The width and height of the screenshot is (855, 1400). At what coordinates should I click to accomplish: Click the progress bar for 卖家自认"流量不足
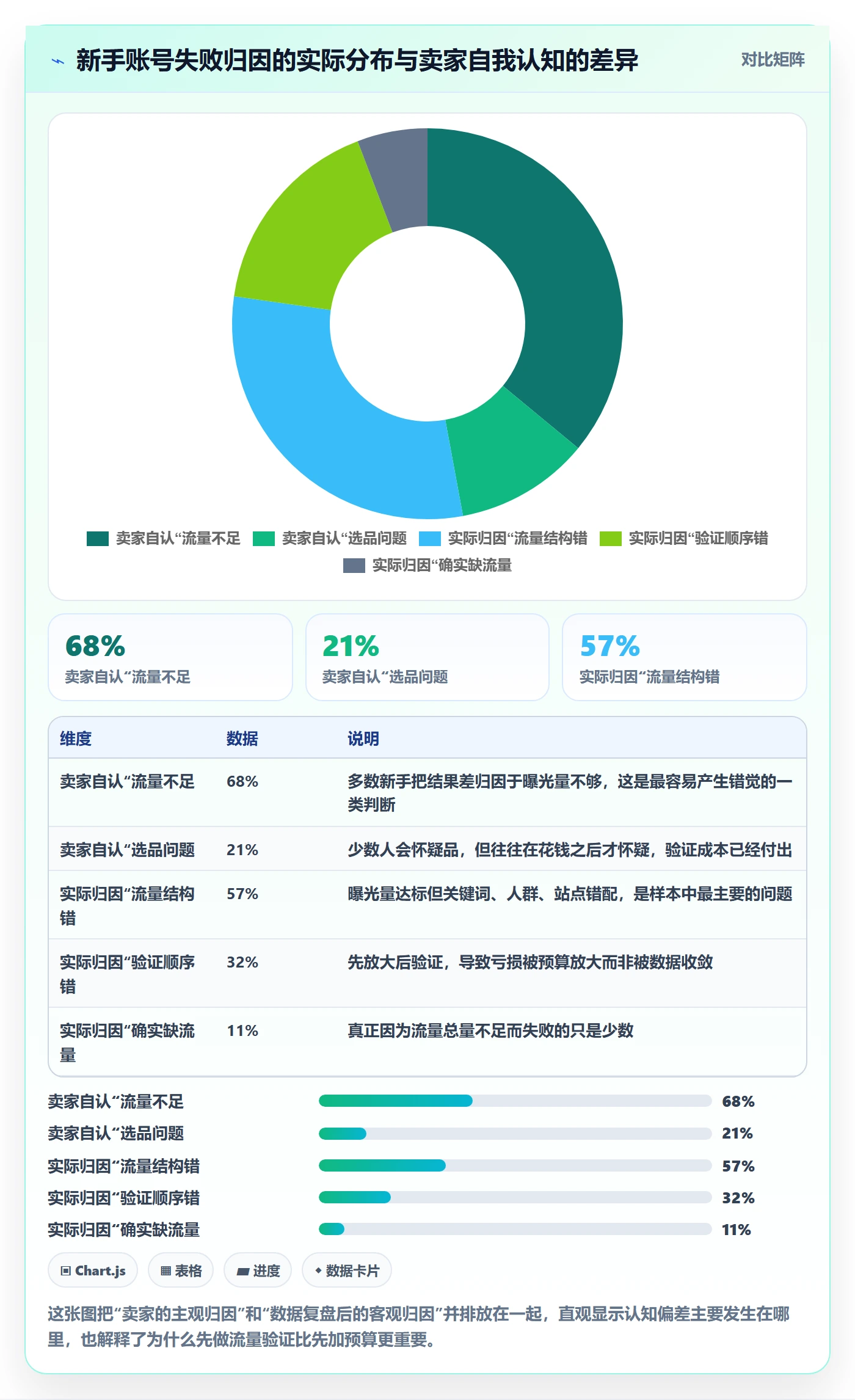tap(515, 1101)
